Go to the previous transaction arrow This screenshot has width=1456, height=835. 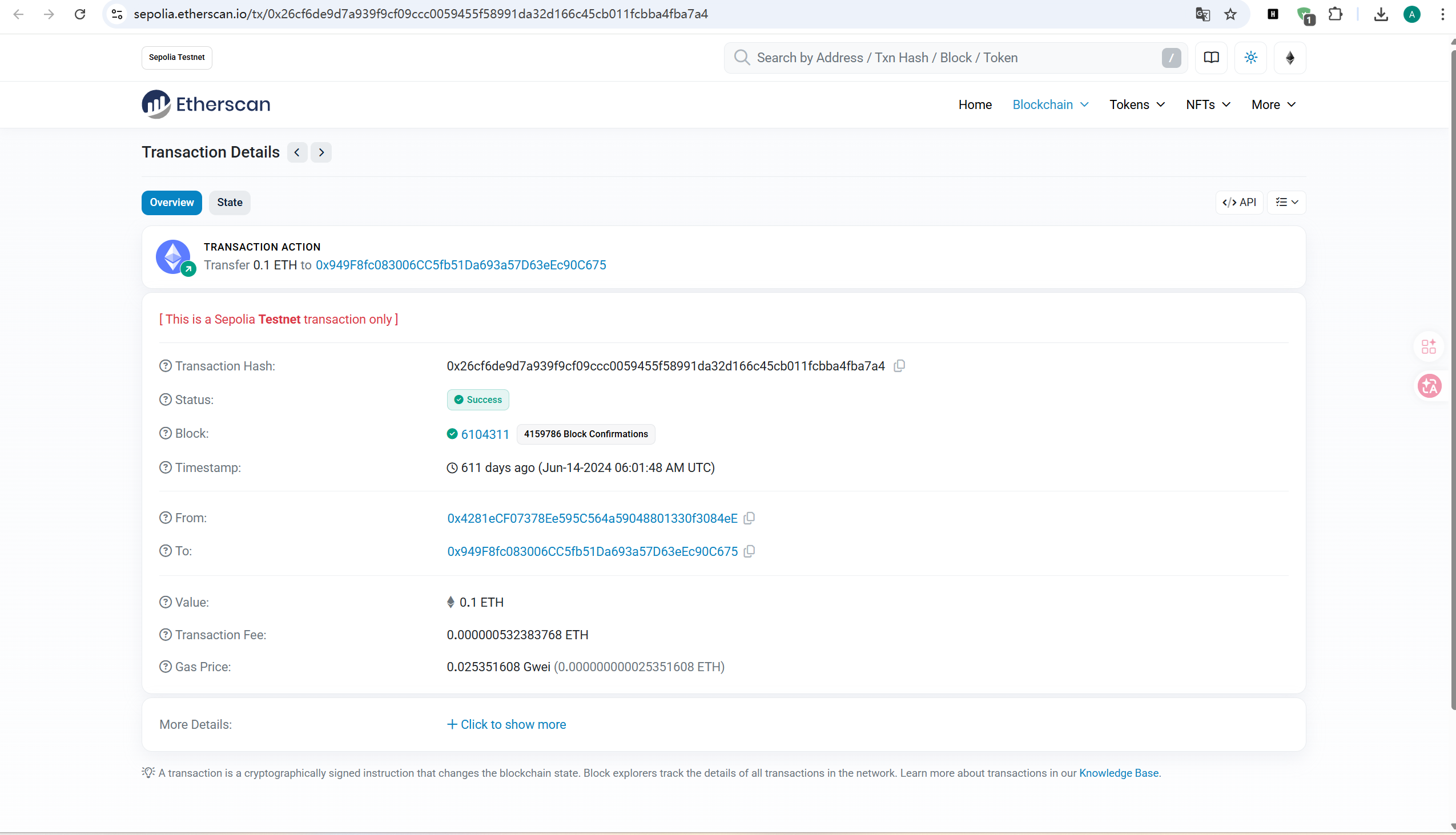pos(297,152)
